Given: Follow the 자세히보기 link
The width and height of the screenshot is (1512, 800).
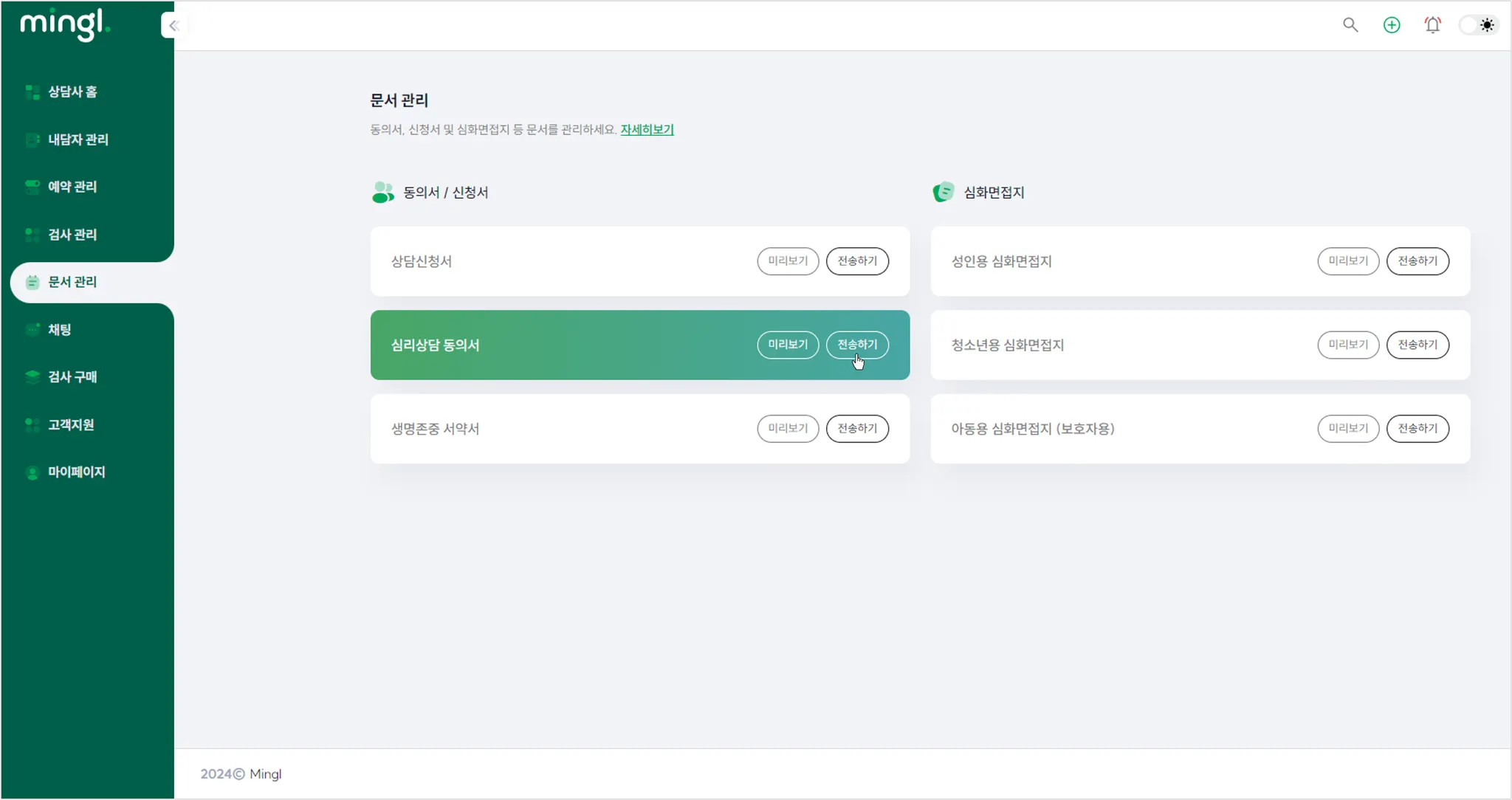Looking at the screenshot, I should coord(647,130).
